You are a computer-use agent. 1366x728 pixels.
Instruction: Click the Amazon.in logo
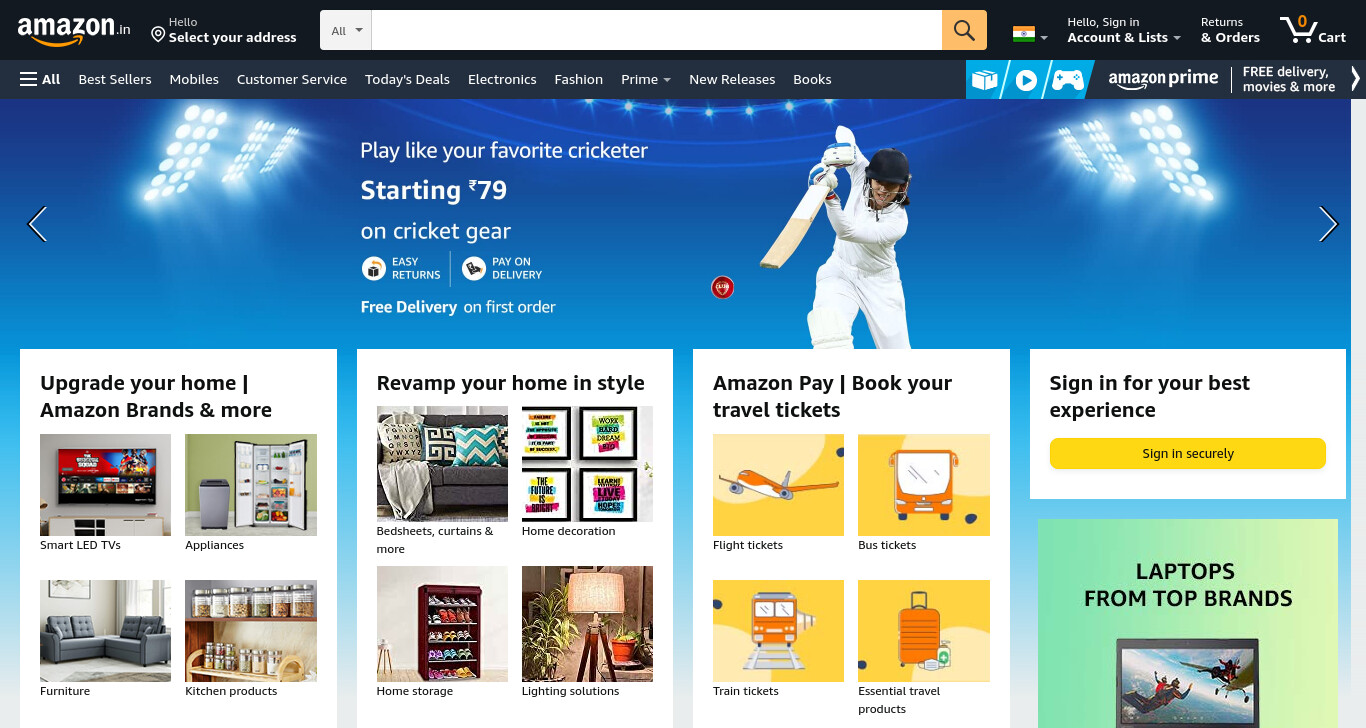coord(74,30)
